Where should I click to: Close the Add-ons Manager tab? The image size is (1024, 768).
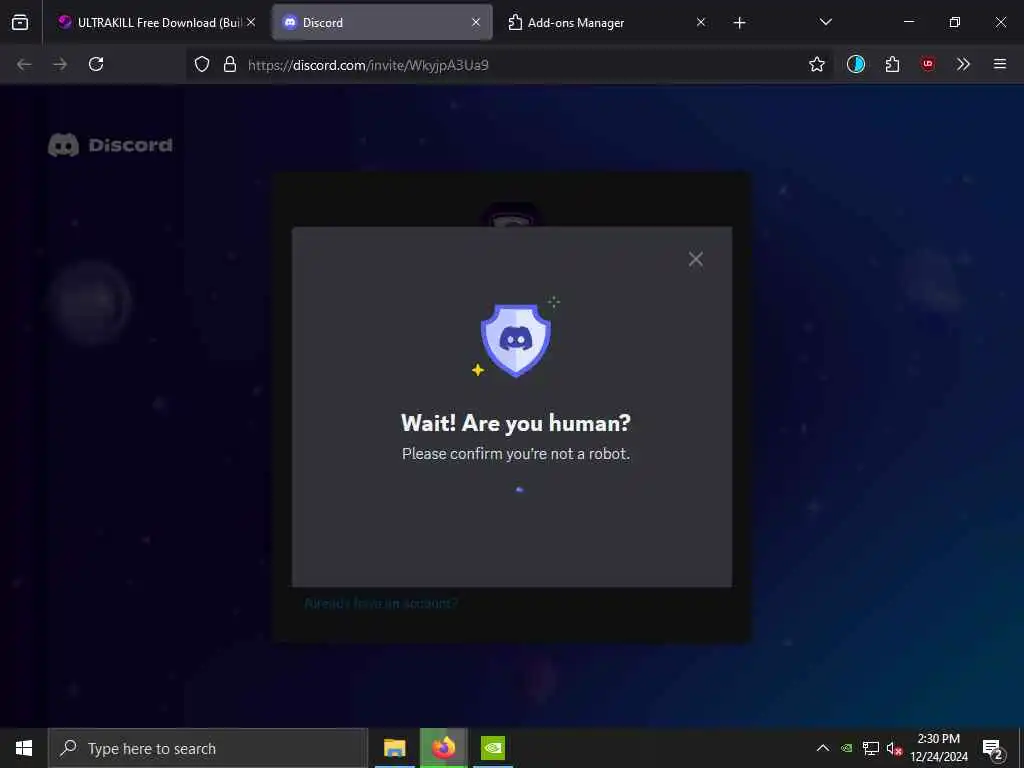click(701, 22)
